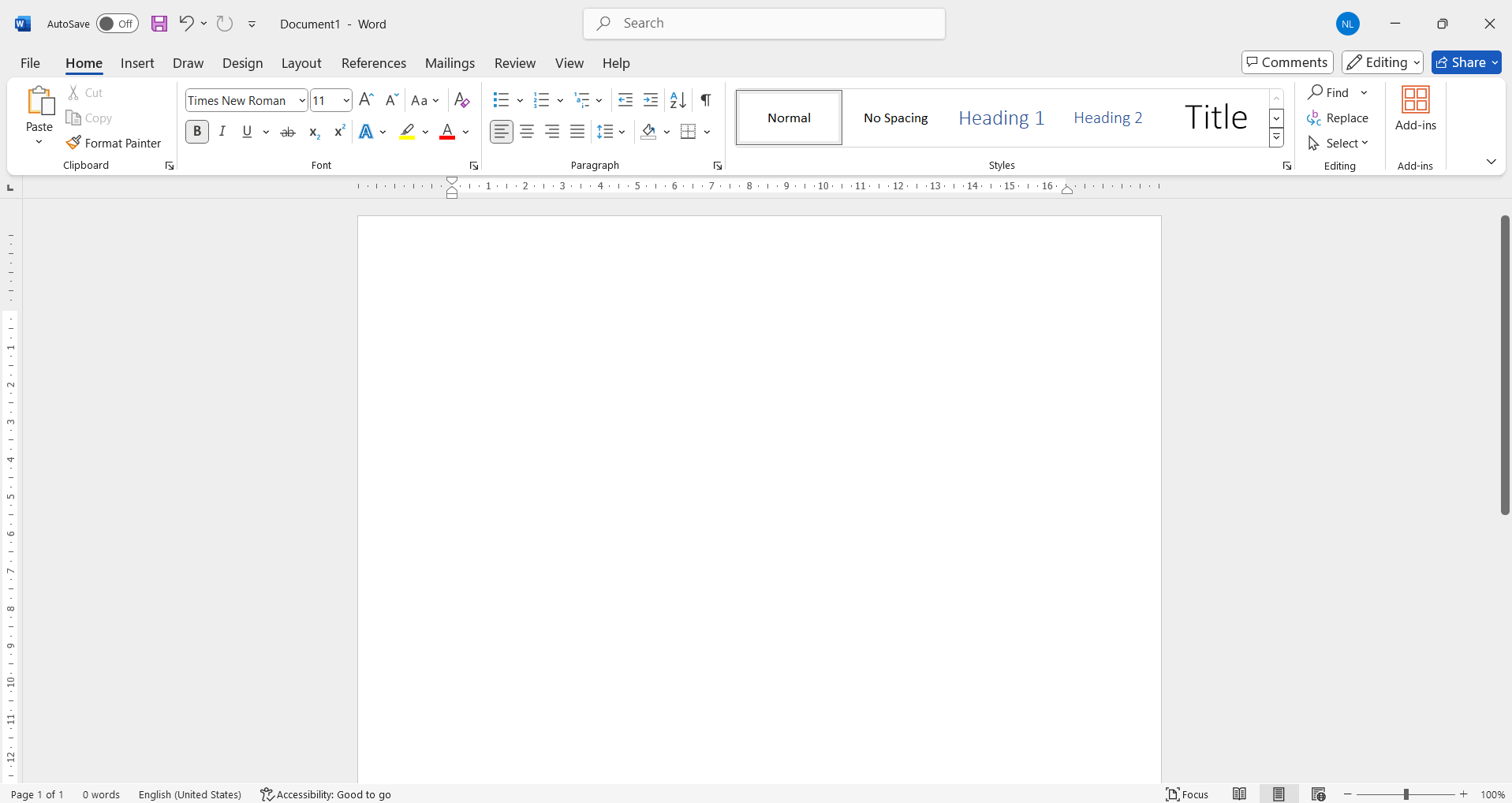The height and width of the screenshot is (803, 1512).
Task: Click the Format Painter brush icon
Action: pyautogui.click(x=73, y=143)
